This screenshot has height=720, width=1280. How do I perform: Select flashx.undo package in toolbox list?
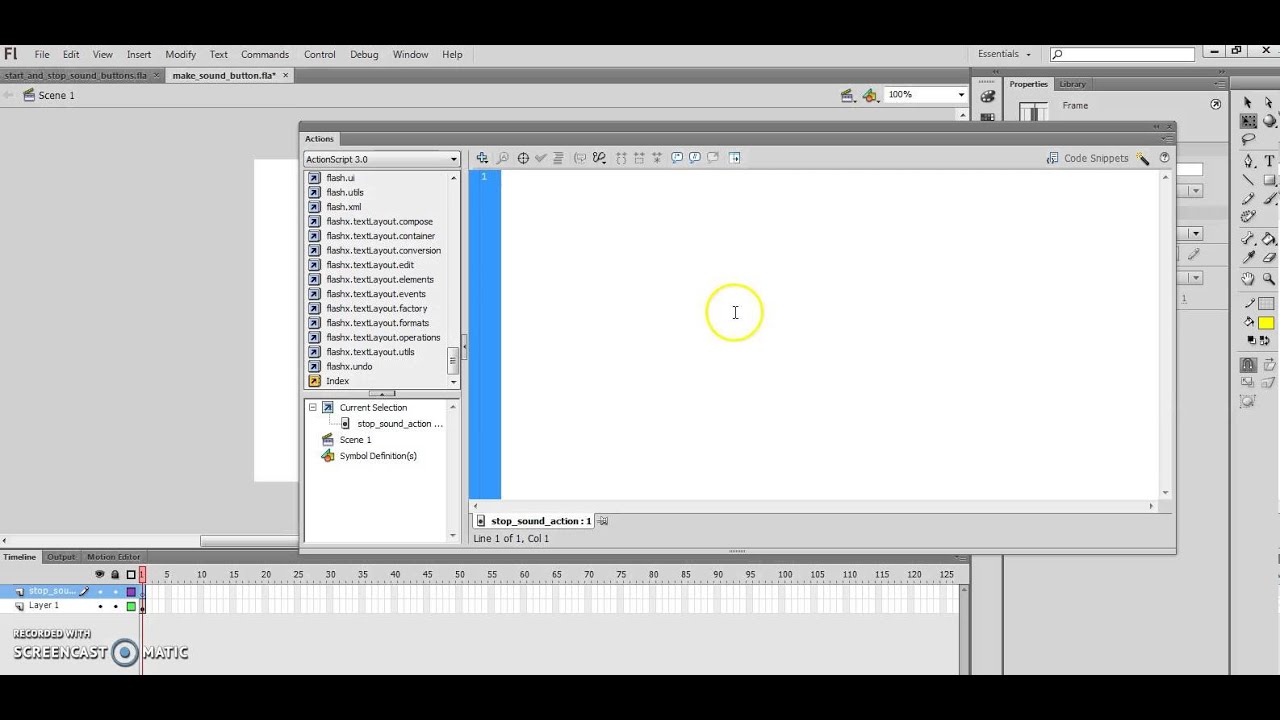(349, 367)
